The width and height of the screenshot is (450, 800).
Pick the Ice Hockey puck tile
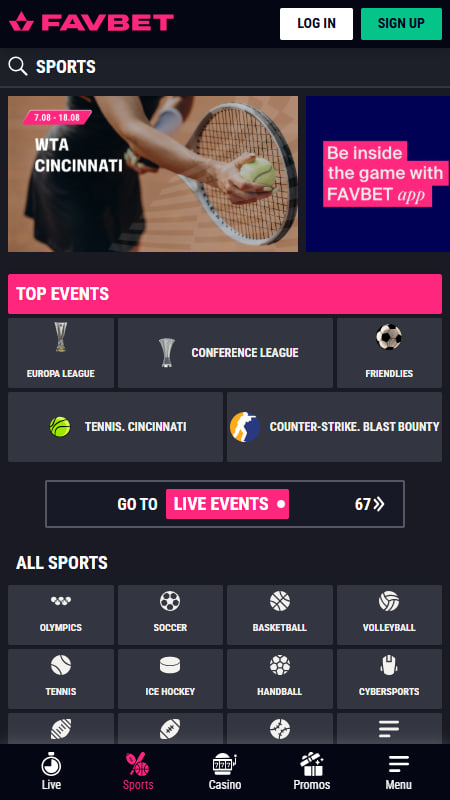coord(170,679)
